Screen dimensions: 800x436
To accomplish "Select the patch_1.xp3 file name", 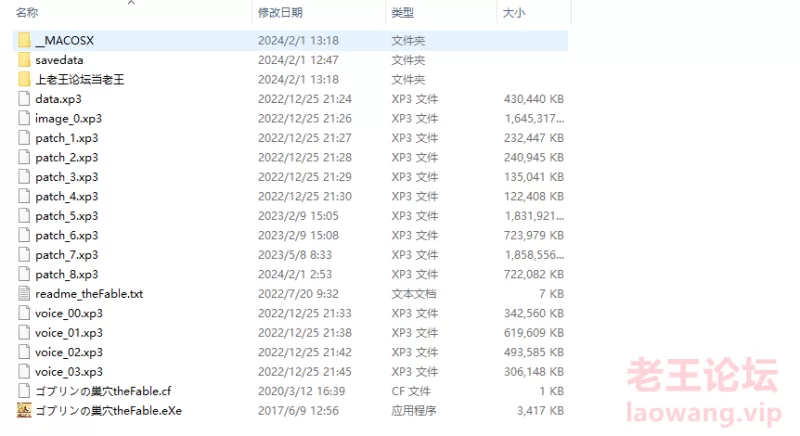I will [x=67, y=138].
